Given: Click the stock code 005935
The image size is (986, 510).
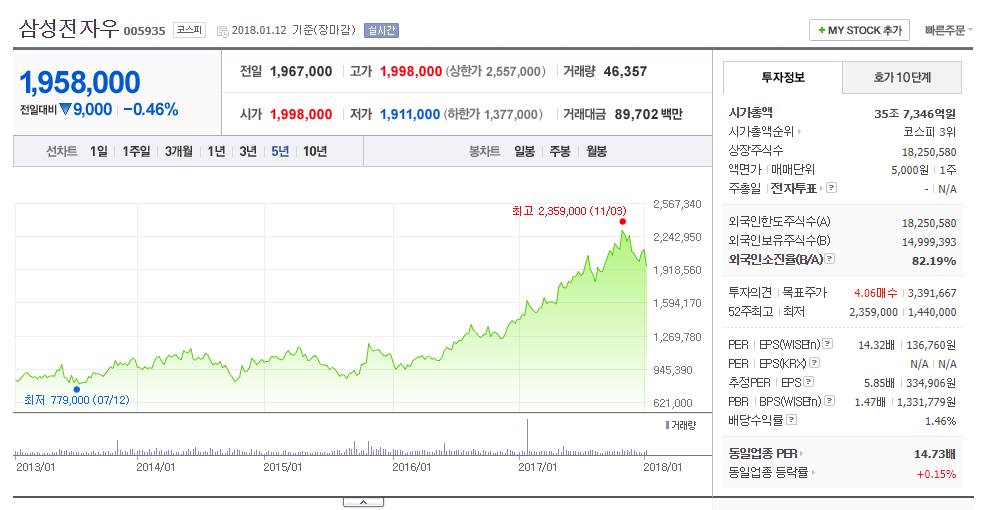Looking at the screenshot, I should [x=144, y=31].
